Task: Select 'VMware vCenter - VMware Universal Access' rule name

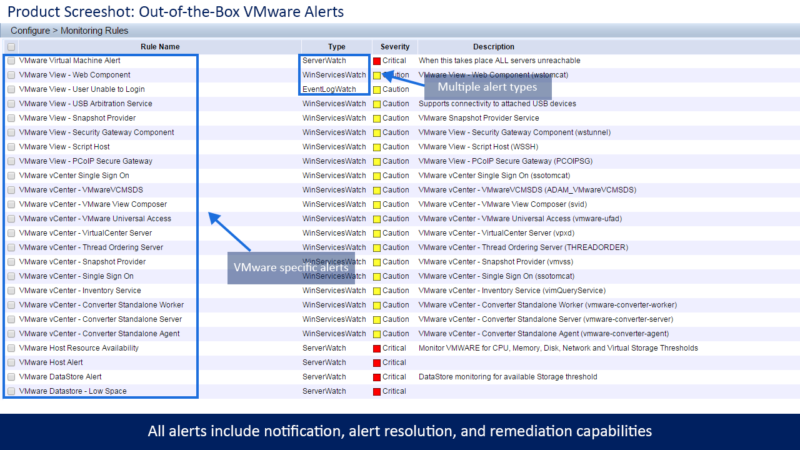Action: tap(95, 218)
